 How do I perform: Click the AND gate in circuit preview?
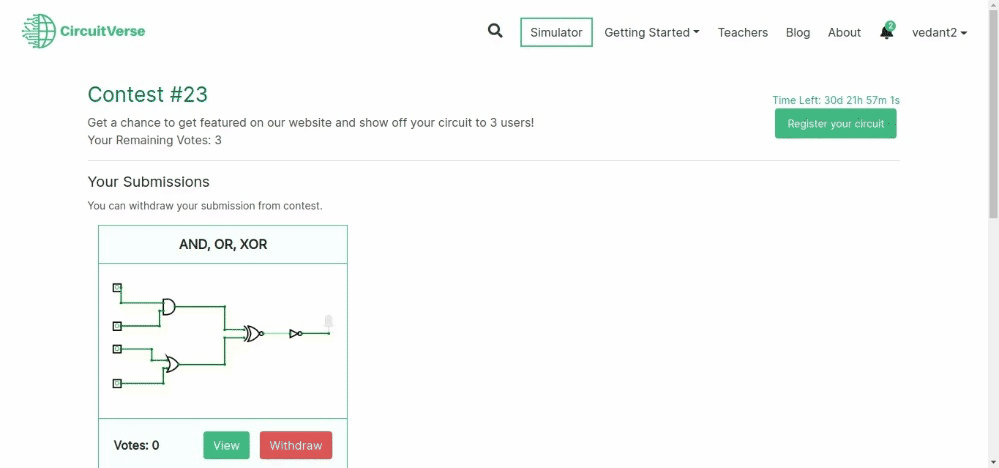click(x=168, y=306)
